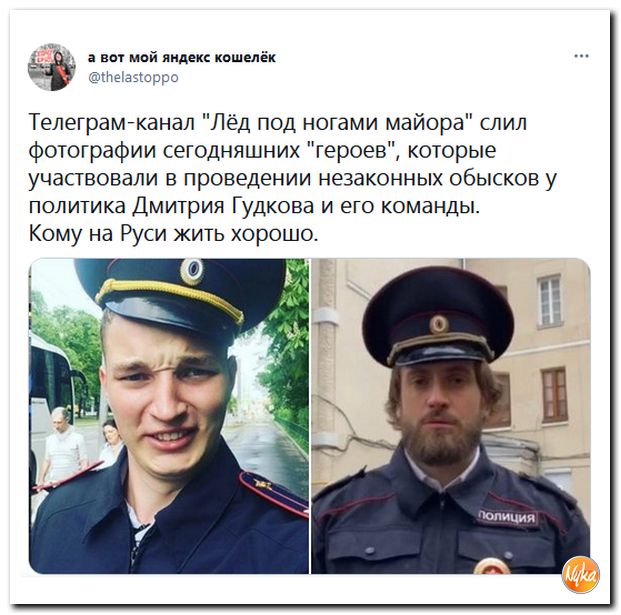Click the round badge at bottom of right photo
The height and width of the screenshot is (615, 621).
pyautogui.click(x=491, y=566)
